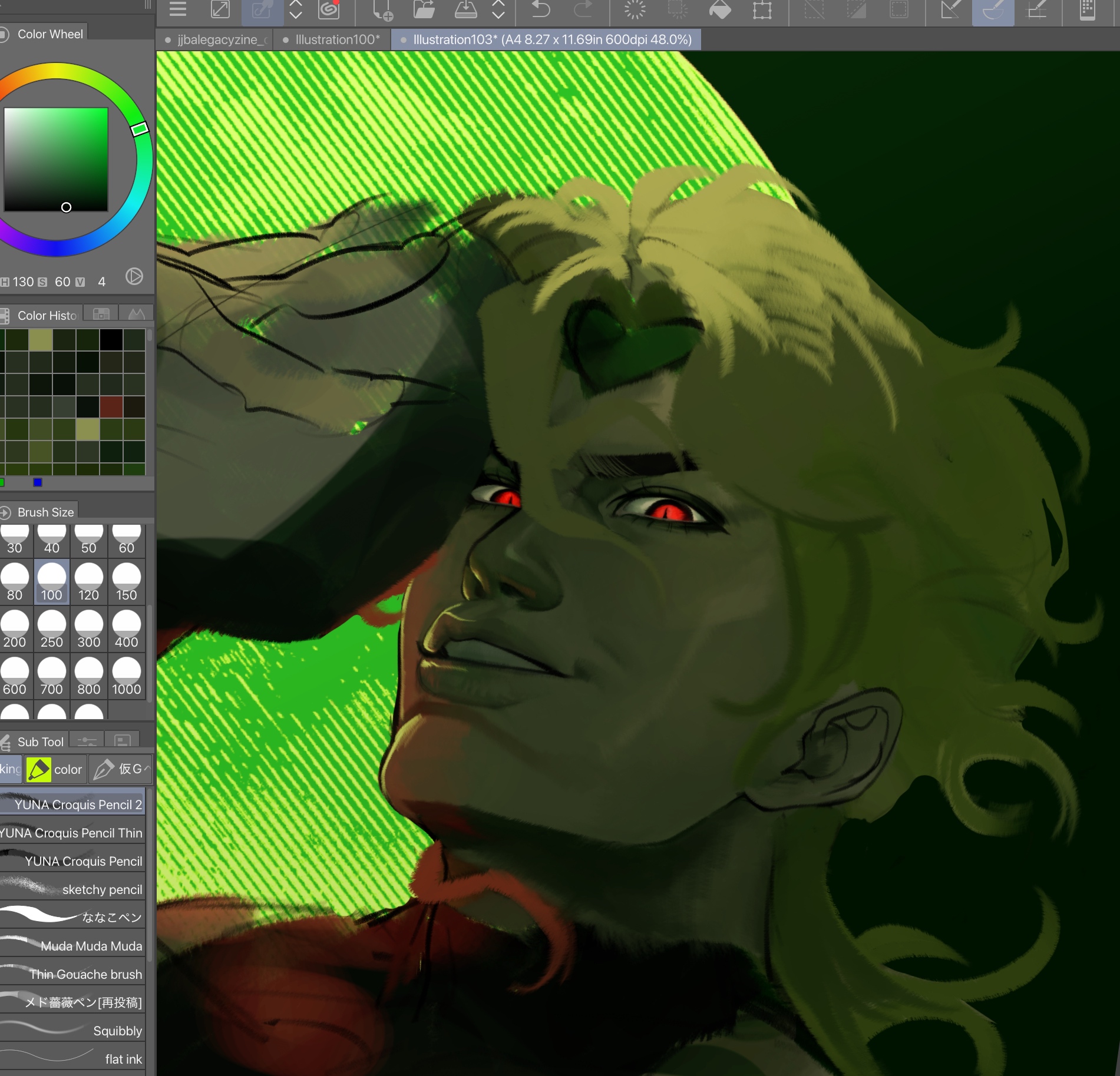
Task: Expand the chevron arrows next to Save icon
Action: click(x=498, y=10)
